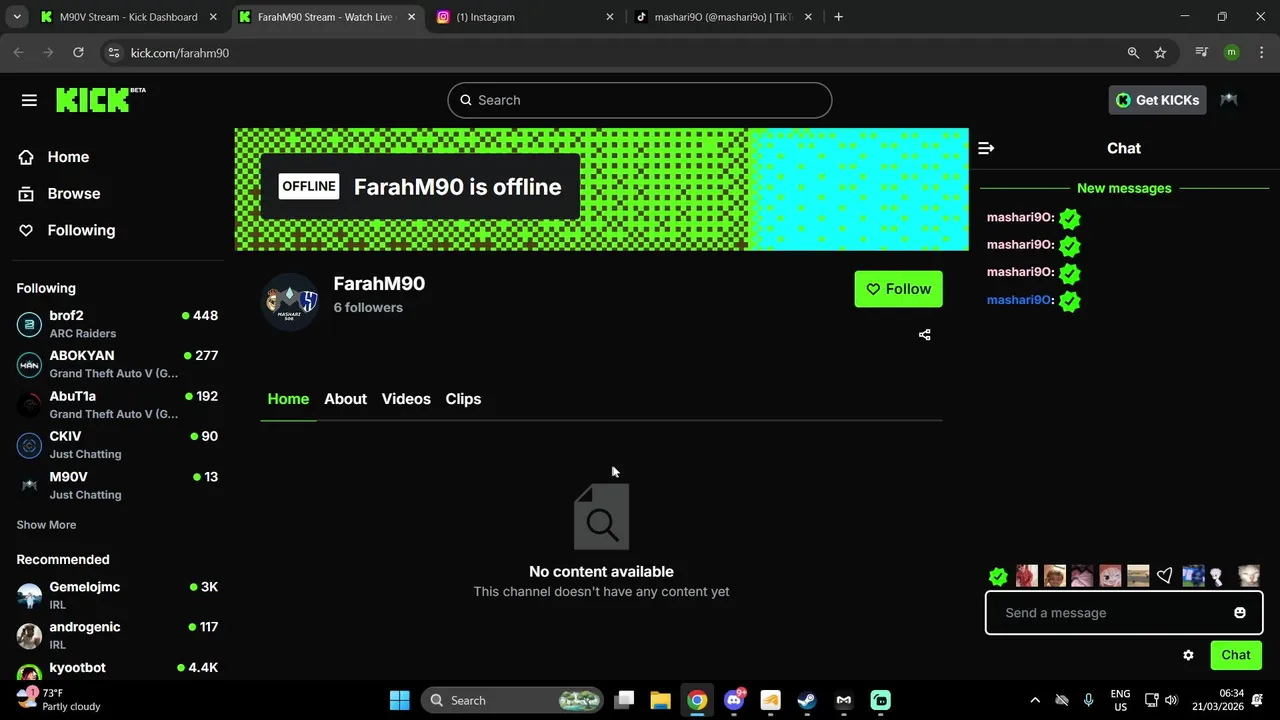Open androgenic recommended channel
The height and width of the screenshot is (720, 1280).
(x=117, y=636)
